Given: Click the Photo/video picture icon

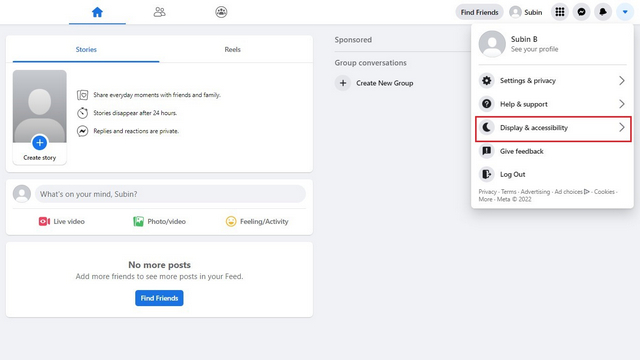Looking at the screenshot, I should coord(138,222).
